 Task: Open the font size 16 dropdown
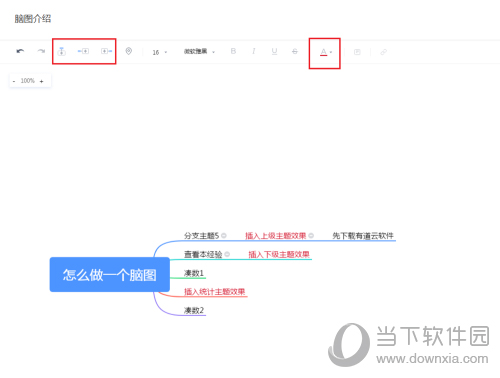pyautogui.click(x=160, y=52)
